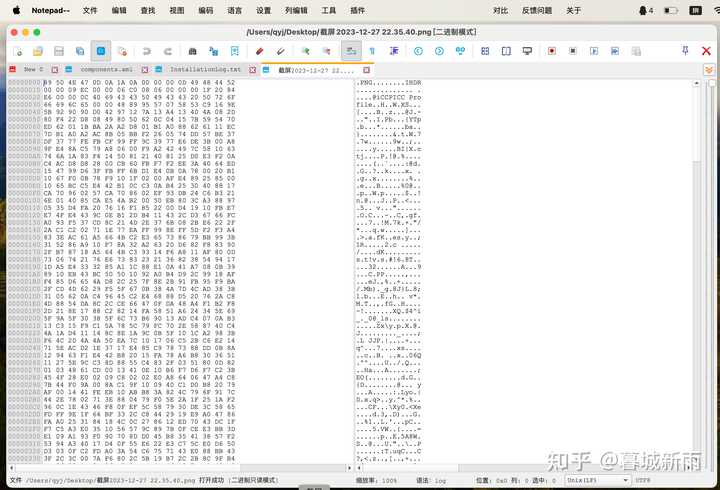Open the 编辑 menu
Image resolution: width=720 pixels, height=490 pixels.
coord(119,10)
